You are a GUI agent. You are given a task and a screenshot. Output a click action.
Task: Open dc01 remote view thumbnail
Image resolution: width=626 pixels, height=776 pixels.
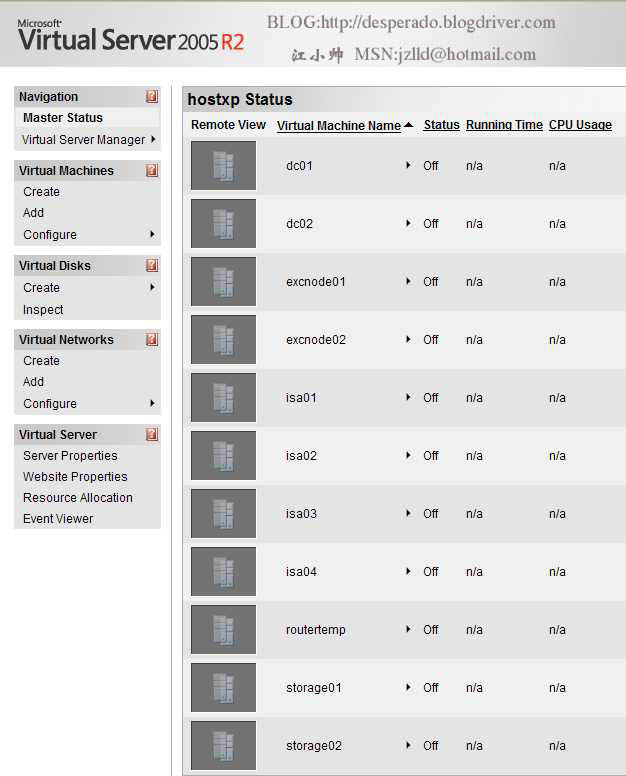pyautogui.click(x=223, y=166)
